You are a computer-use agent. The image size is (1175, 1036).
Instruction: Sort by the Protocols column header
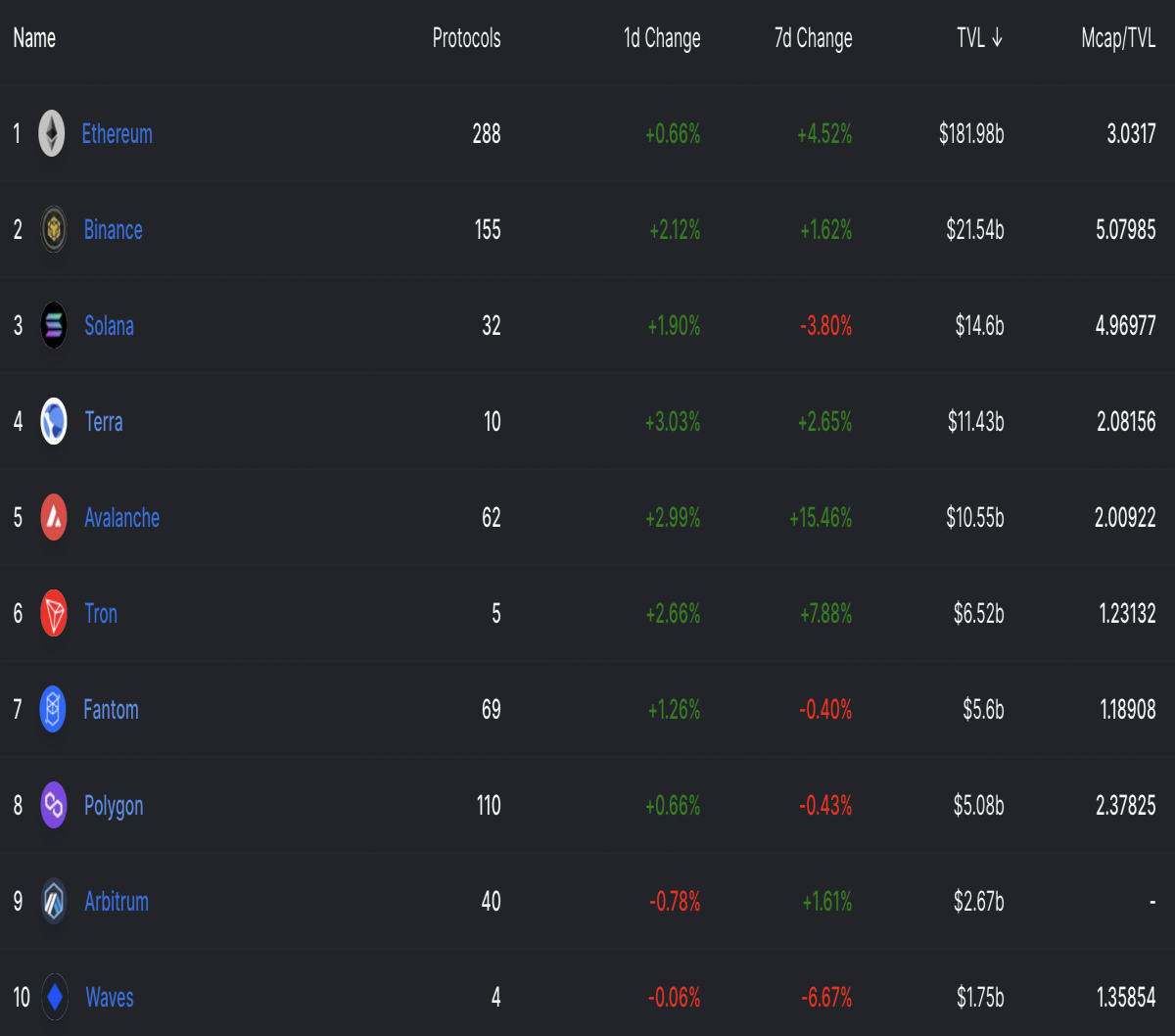click(467, 38)
